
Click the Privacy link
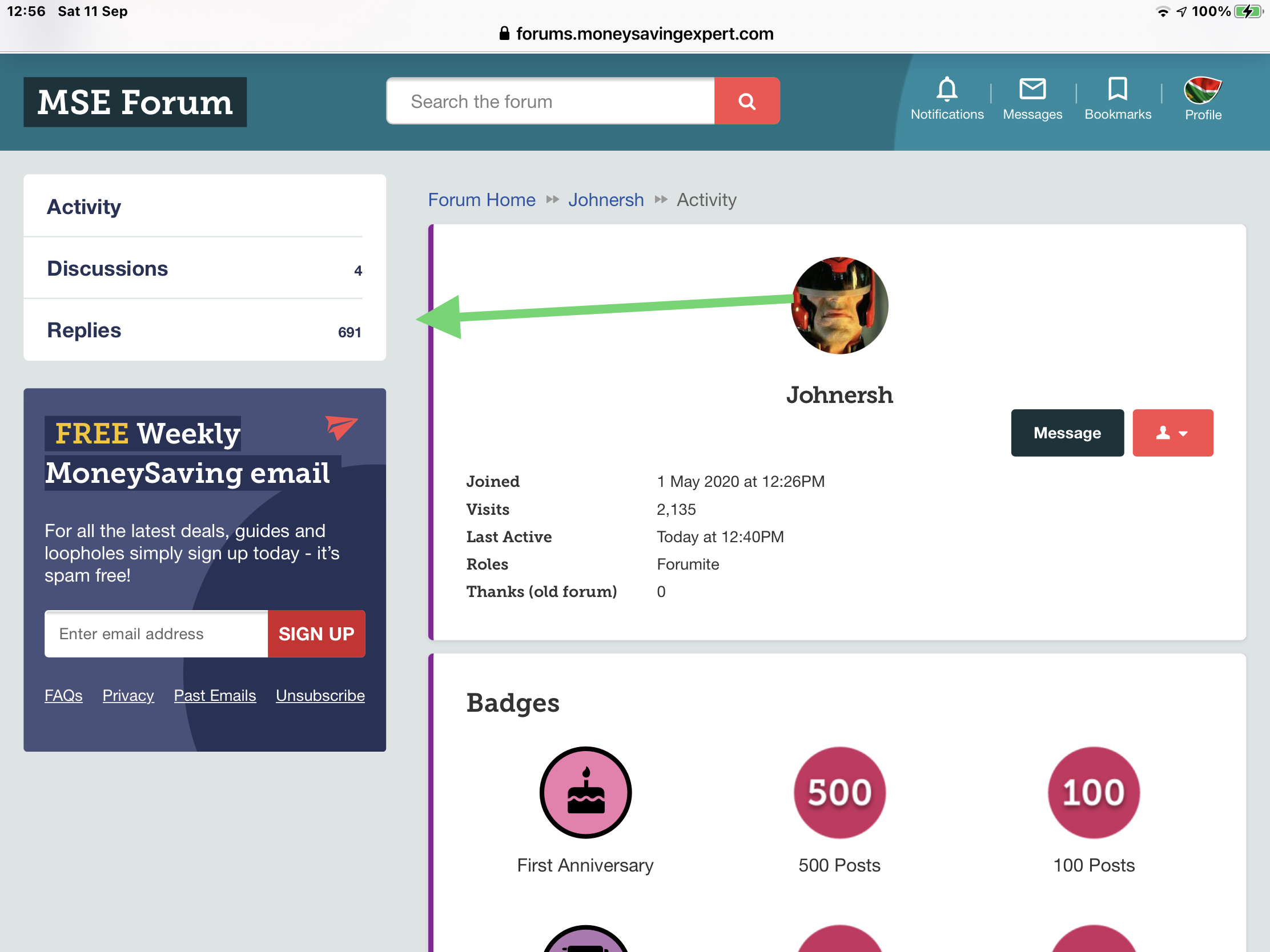pyautogui.click(x=128, y=695)
